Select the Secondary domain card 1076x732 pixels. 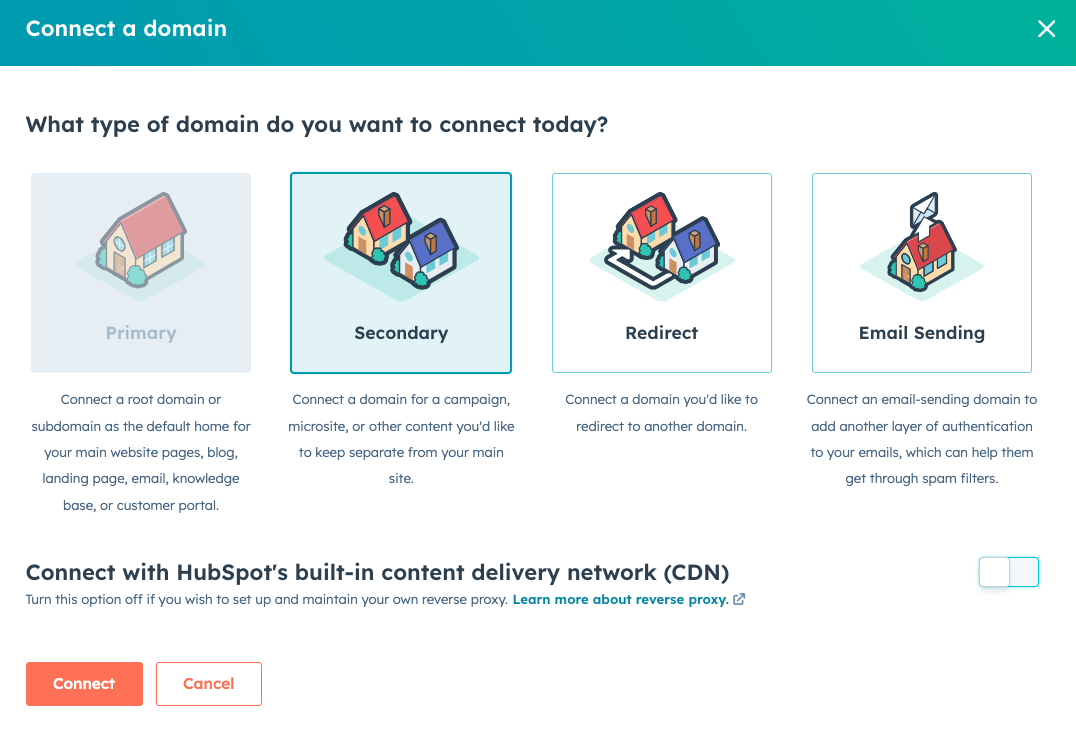(x=400, y=272)
